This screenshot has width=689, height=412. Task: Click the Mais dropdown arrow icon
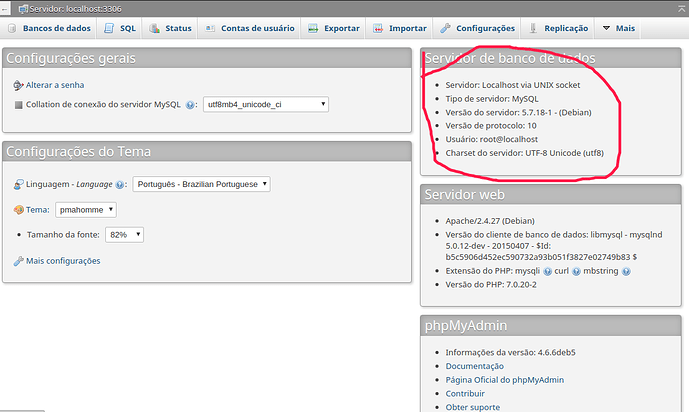click(x=606, y=28)
